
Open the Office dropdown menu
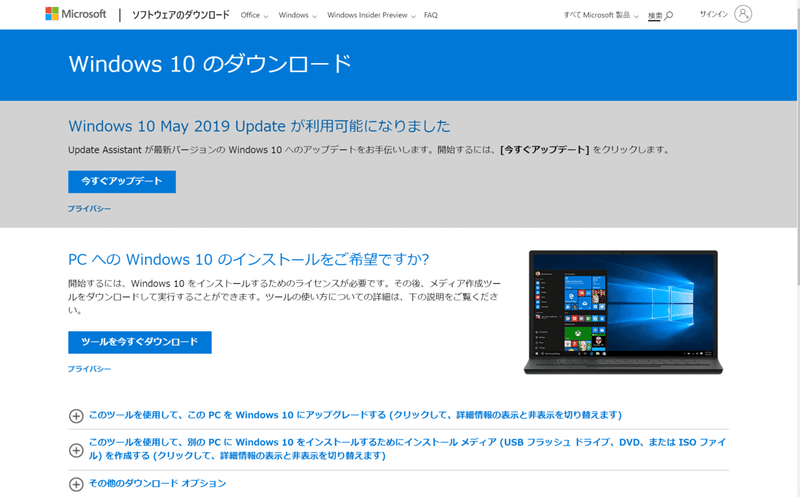click(x=254, y=15)
